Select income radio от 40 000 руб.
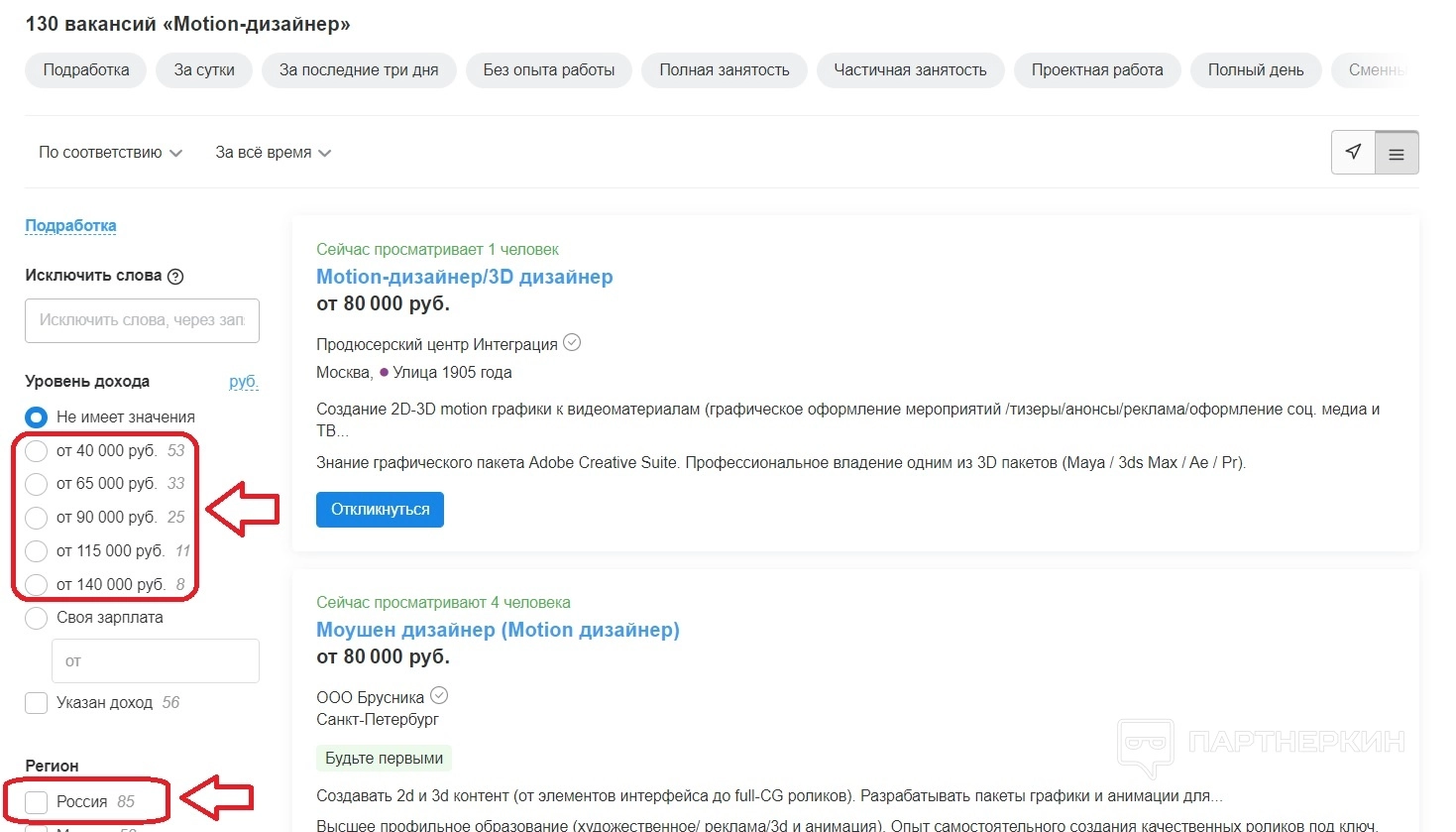 point(37,451)
